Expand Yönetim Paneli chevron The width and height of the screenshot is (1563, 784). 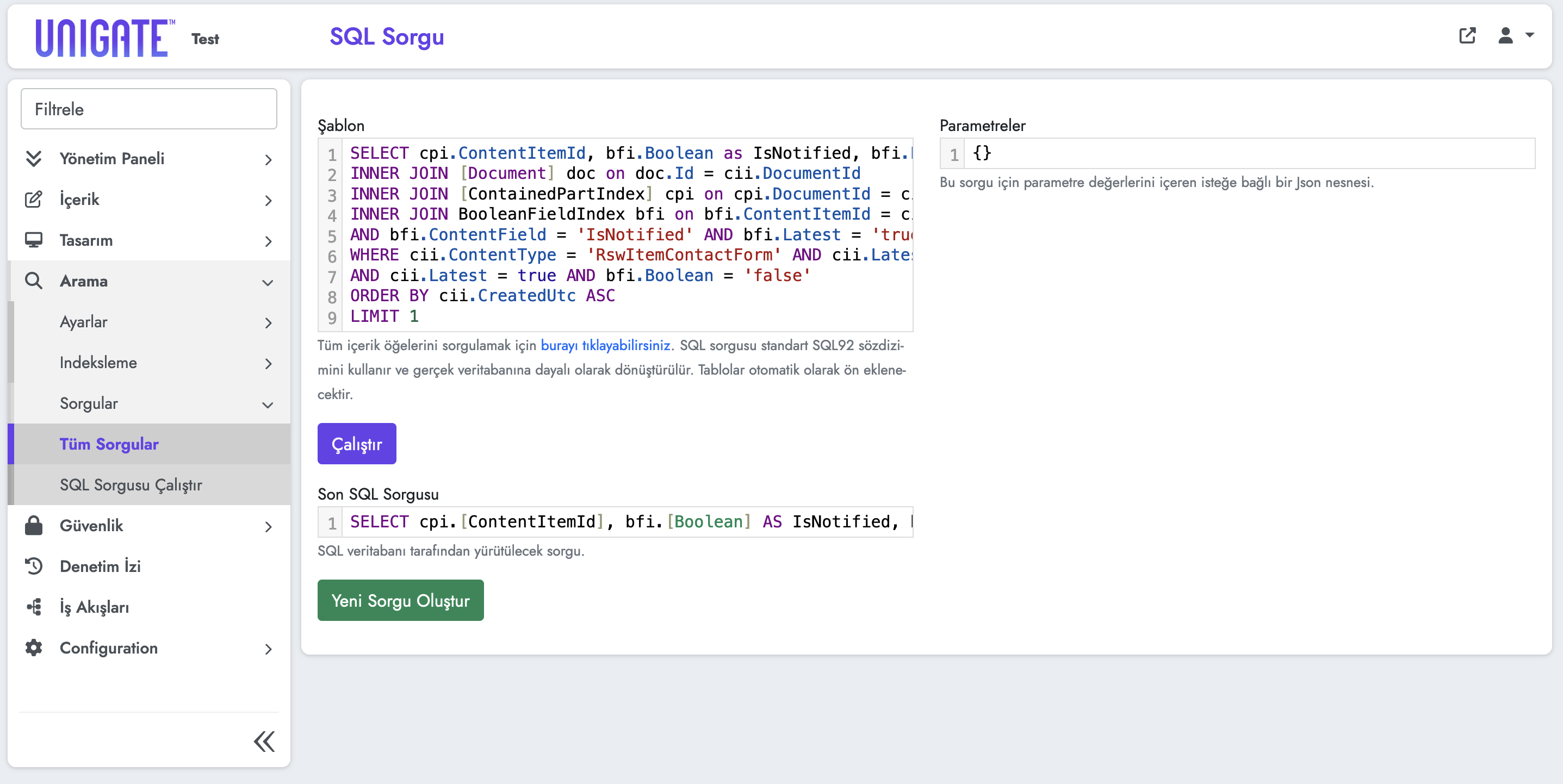(268, 160)
